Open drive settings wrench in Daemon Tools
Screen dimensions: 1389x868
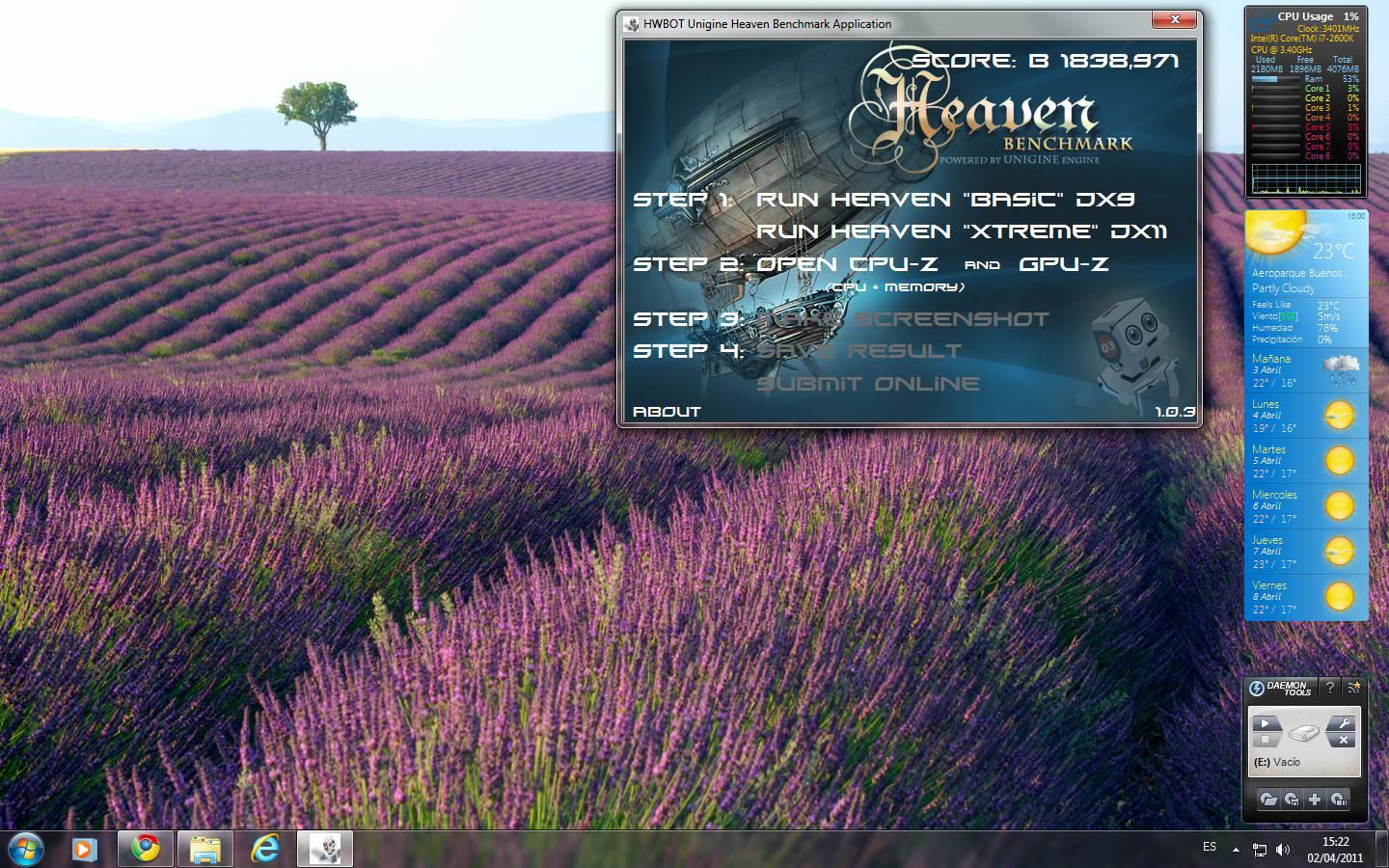(1343, 723)
